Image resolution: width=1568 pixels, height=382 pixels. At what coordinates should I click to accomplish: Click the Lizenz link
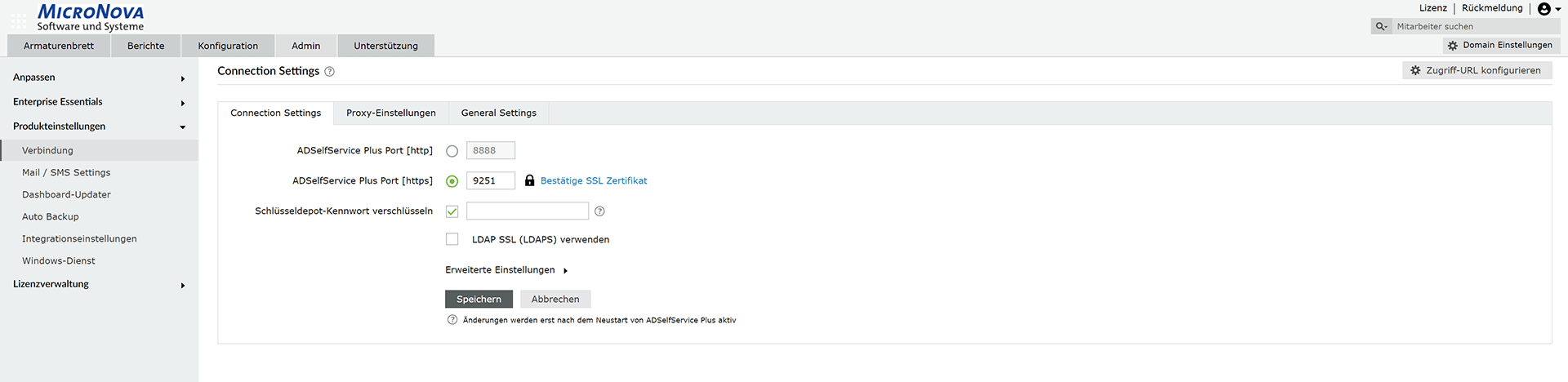[x=1433, y=8]
